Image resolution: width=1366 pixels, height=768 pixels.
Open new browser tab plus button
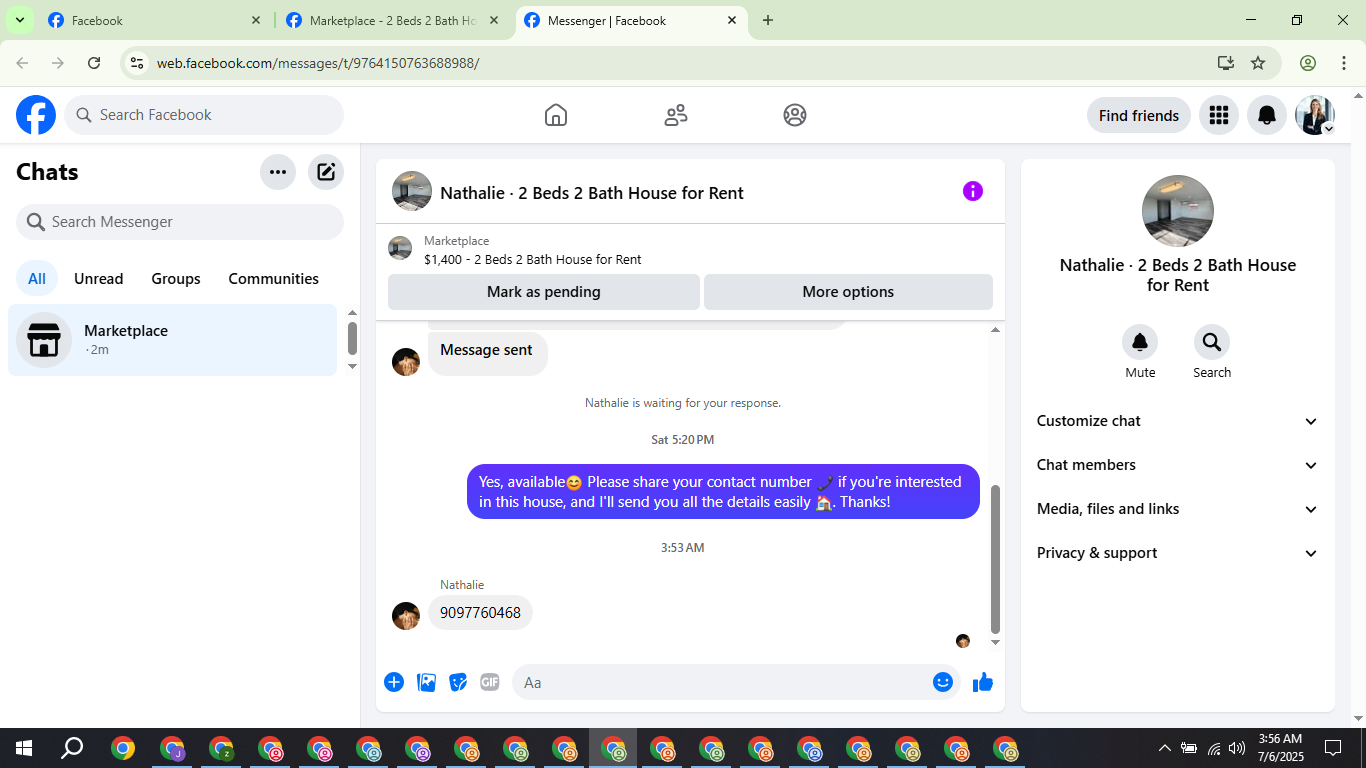coord(768,20)
